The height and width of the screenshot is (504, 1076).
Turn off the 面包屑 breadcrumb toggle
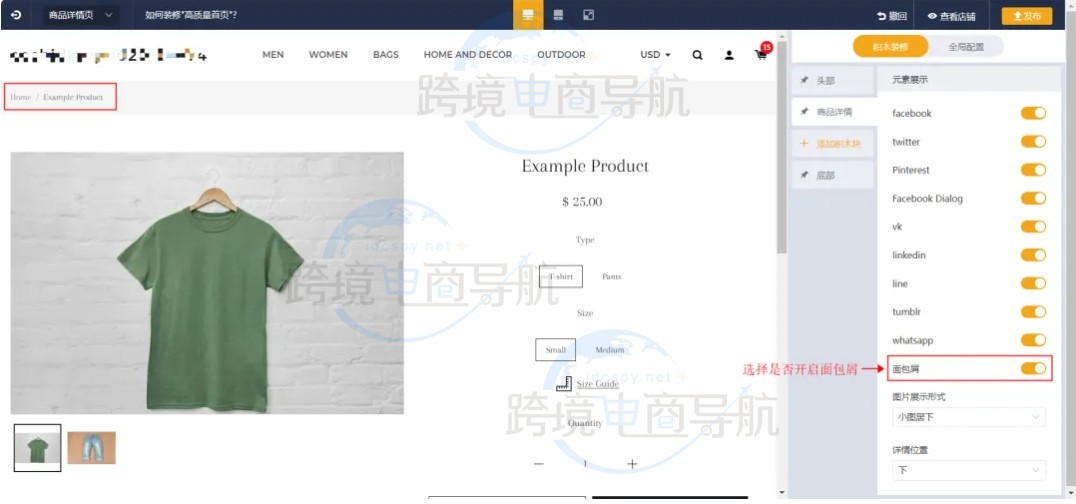[1033, 369]
